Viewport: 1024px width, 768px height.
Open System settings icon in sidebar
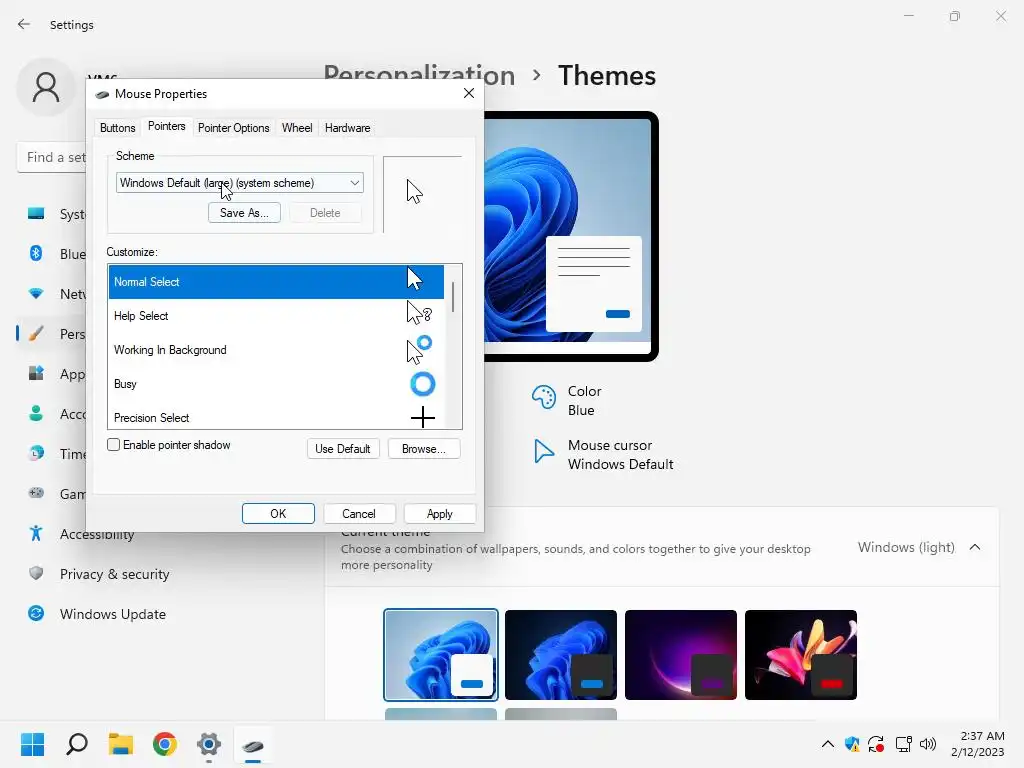tap(36, 214)
